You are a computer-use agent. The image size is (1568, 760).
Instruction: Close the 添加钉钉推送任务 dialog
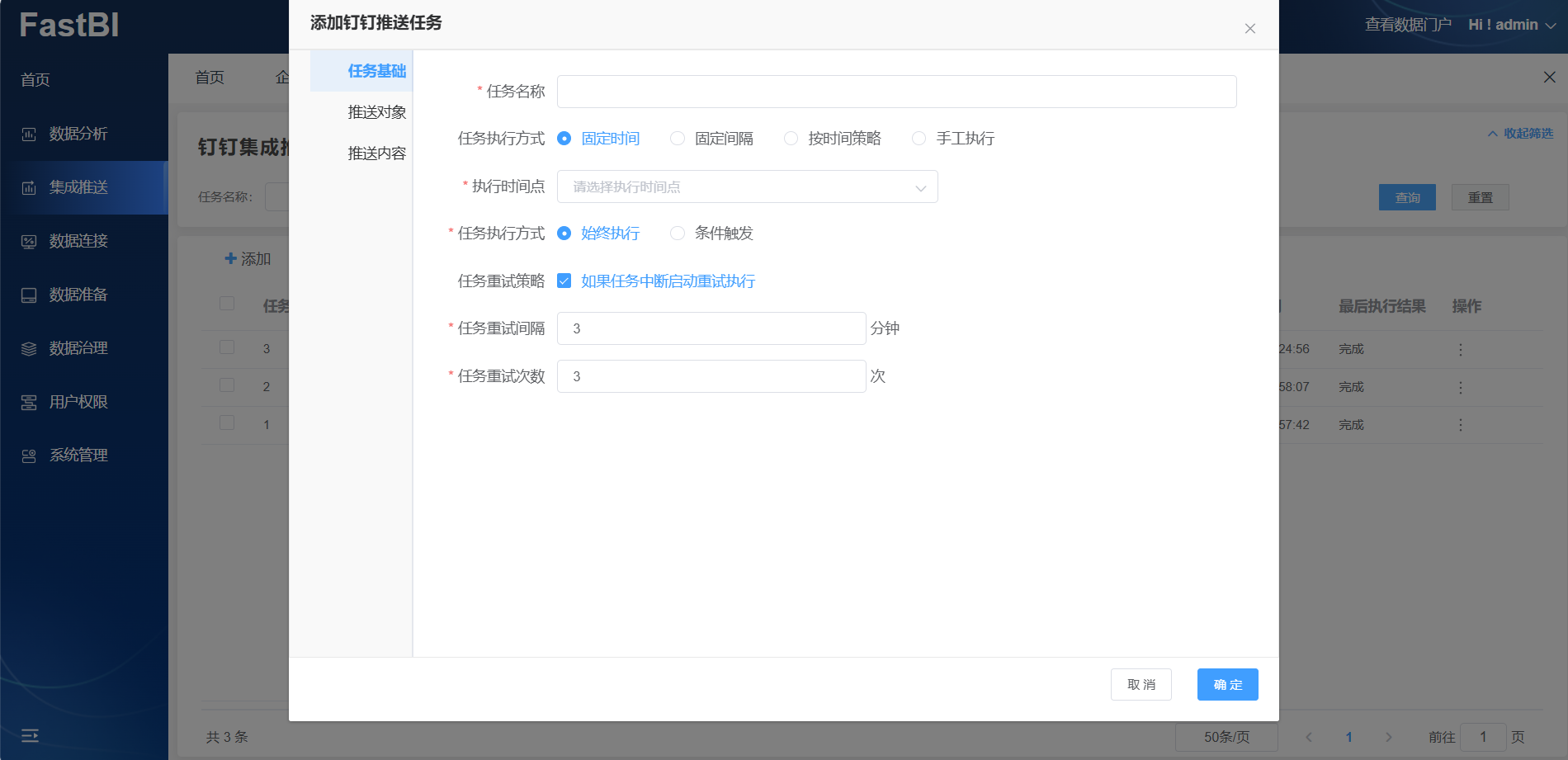pyautogui.click(x=1249, y=29)
